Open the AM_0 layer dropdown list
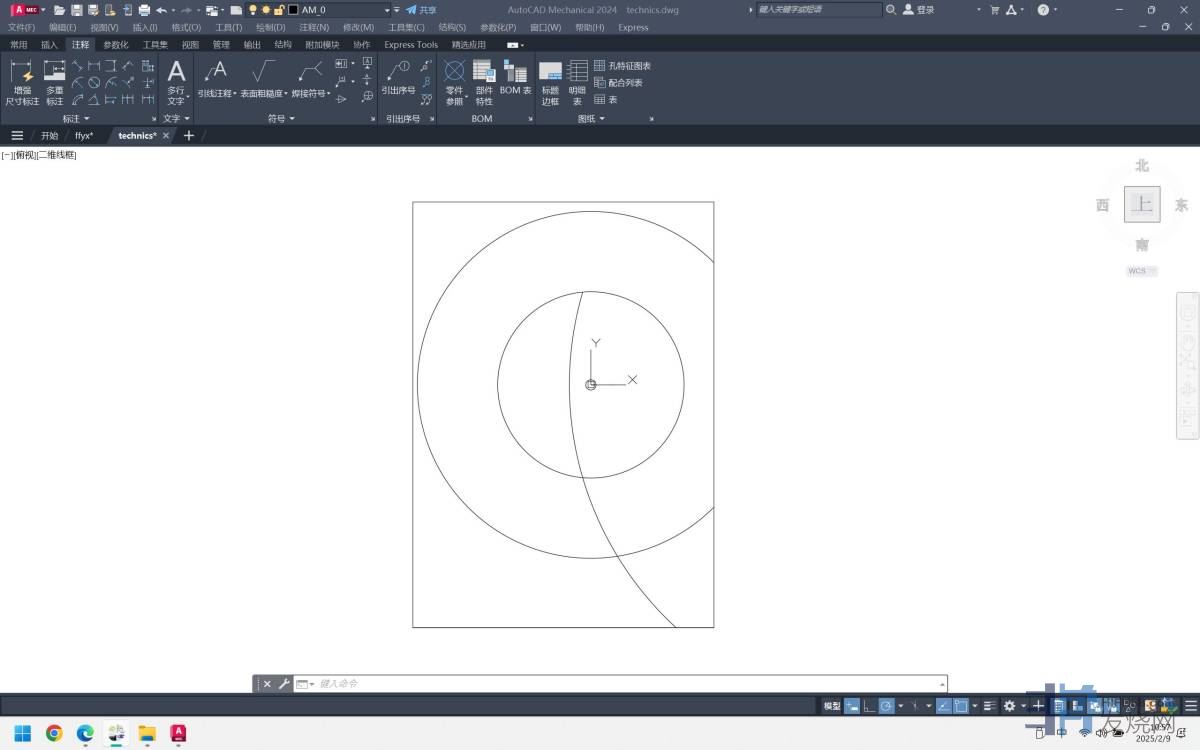This screenshot has width=1200, height=750. [x=385, y=10]
